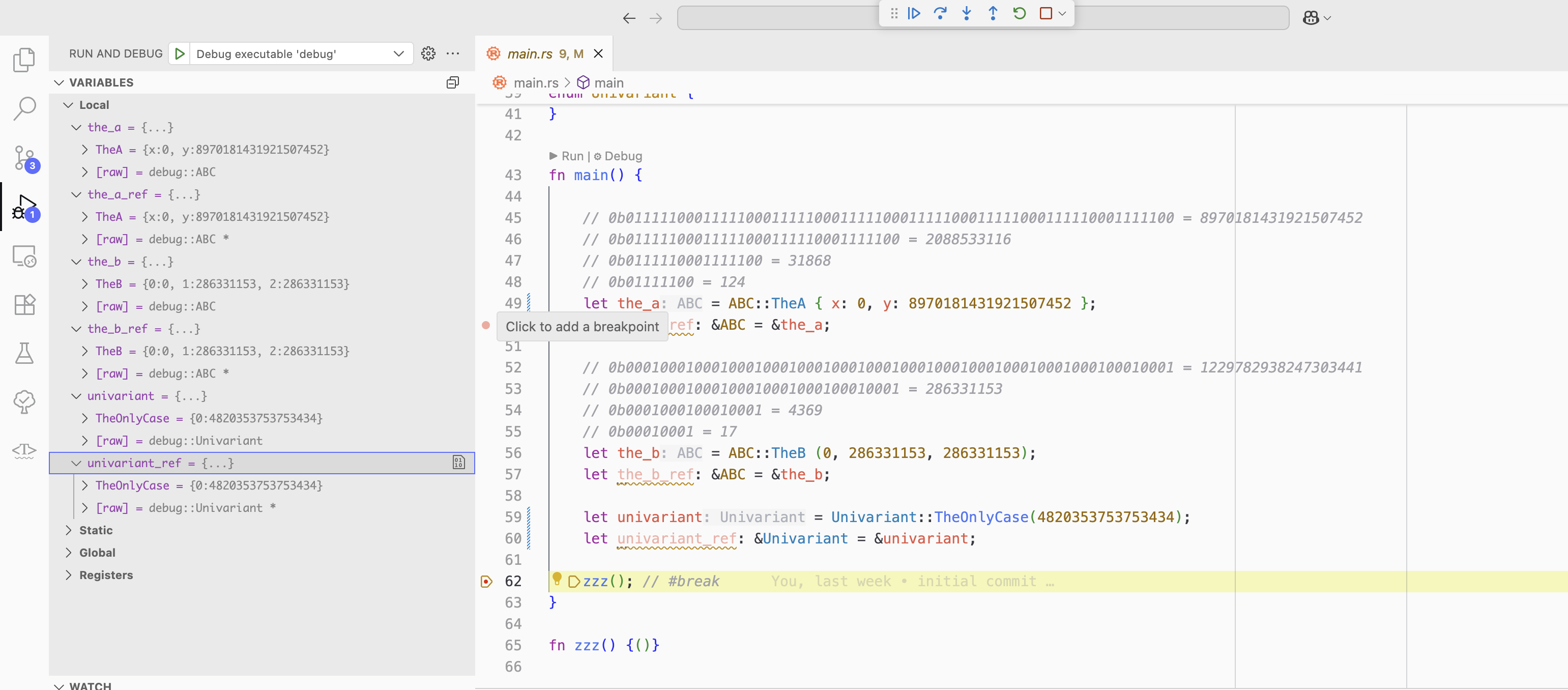Screen dimensions: 1568x690
Task: Click the debug Continue button
Action: coord(914,13)
